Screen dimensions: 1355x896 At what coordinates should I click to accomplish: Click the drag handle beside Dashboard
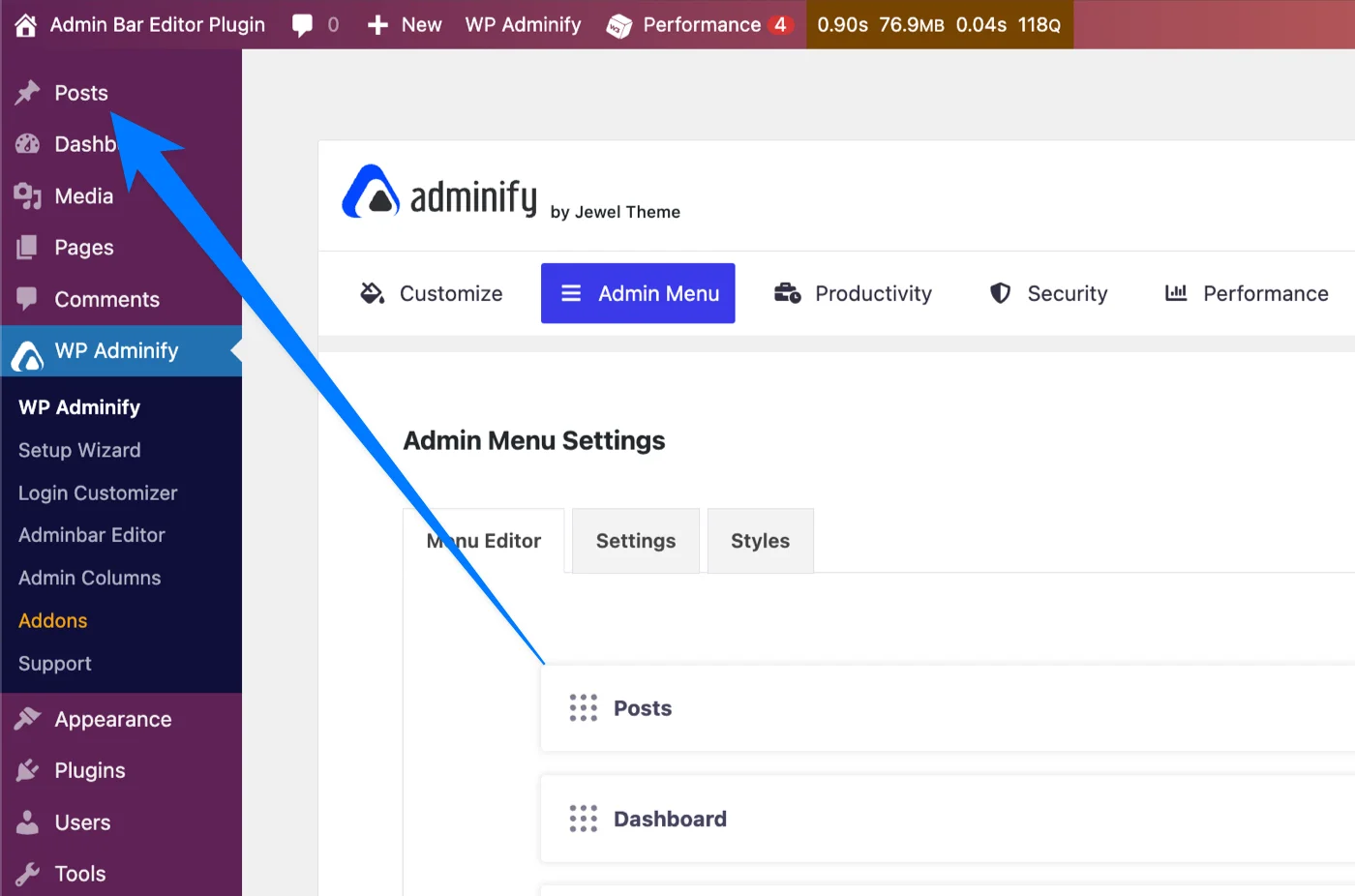pos(584,818)
